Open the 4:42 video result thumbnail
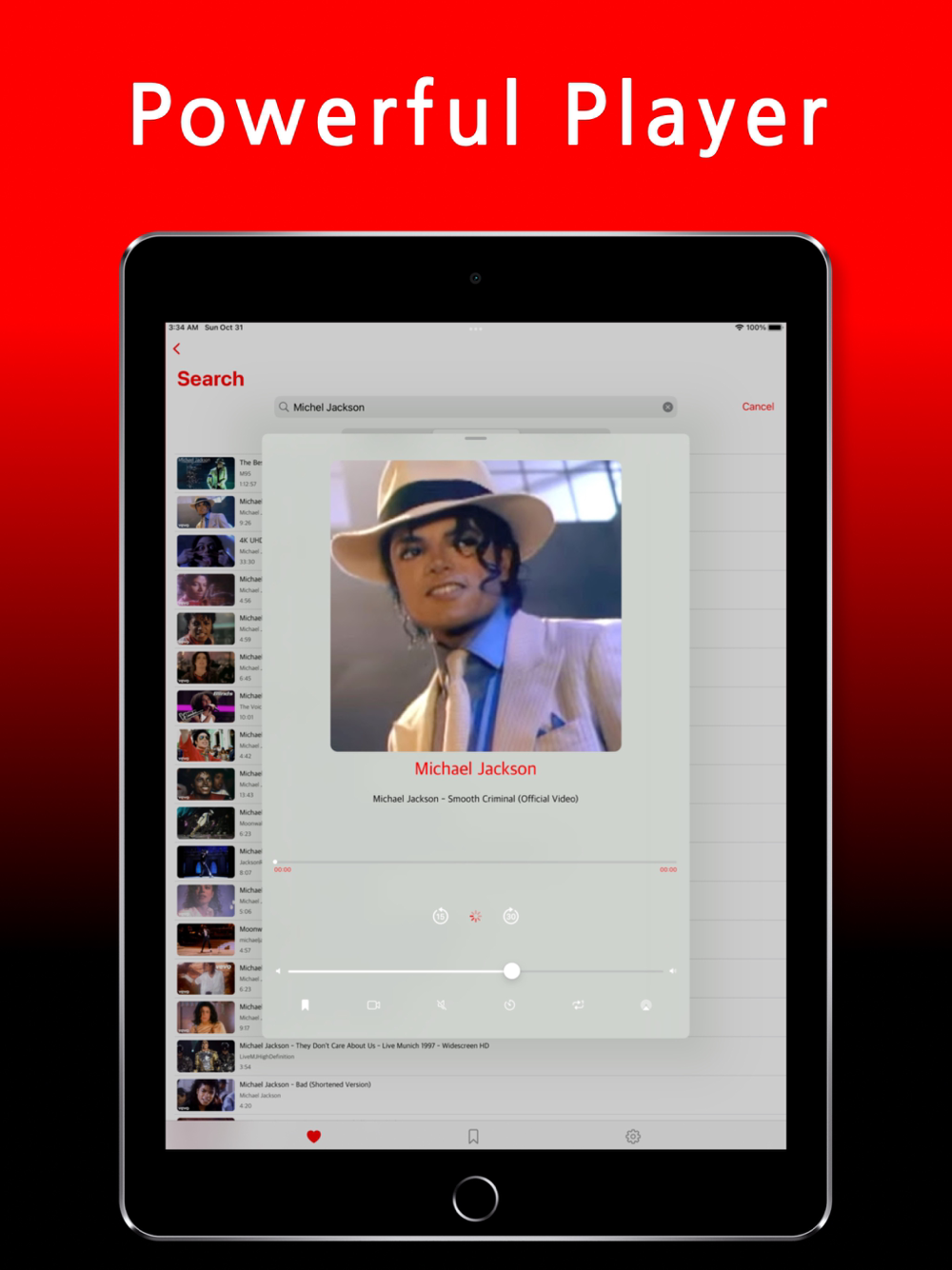Image resolution: width=952 pixels, height=1270 pixels. click(x=206, y=745)
